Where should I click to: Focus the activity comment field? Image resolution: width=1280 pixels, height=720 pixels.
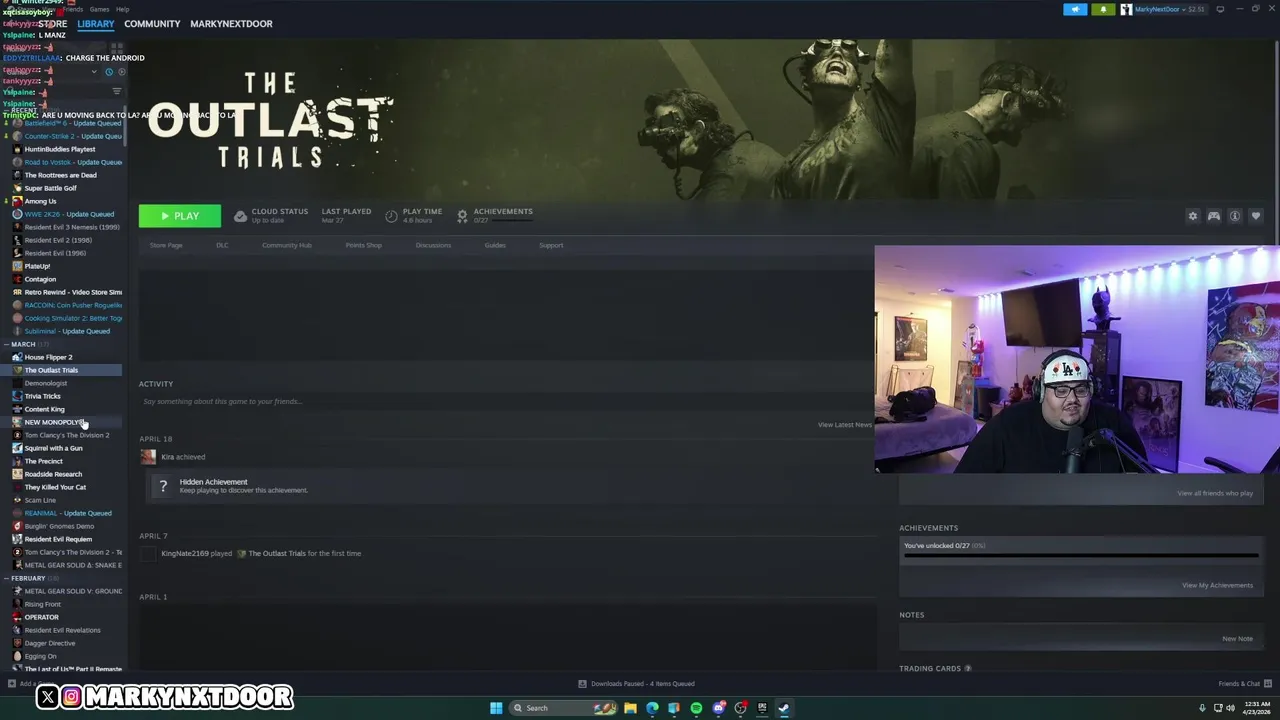[505, 402]
